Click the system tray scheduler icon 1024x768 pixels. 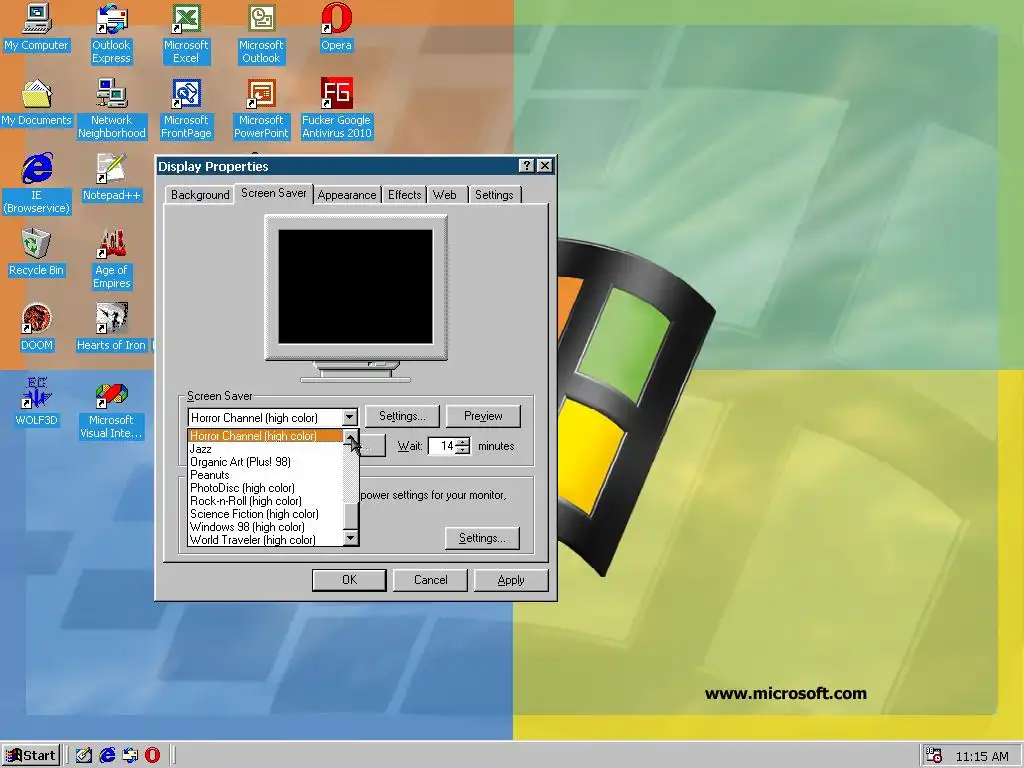point(934,756)
